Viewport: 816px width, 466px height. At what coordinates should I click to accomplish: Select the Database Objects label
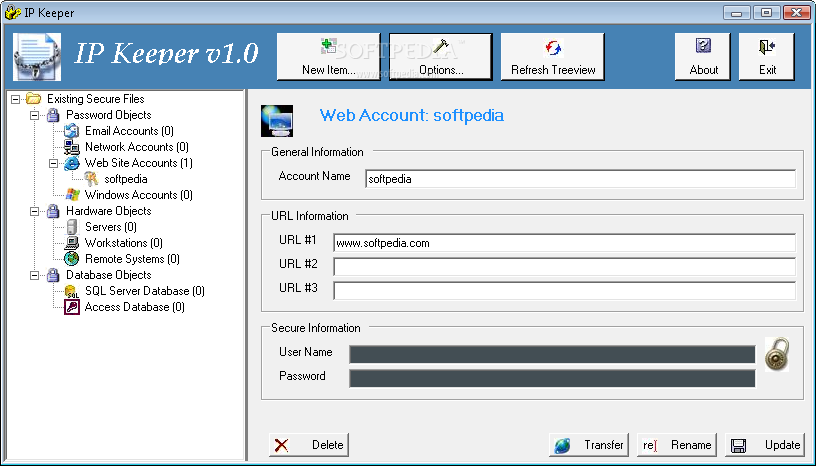click(108, 275)
